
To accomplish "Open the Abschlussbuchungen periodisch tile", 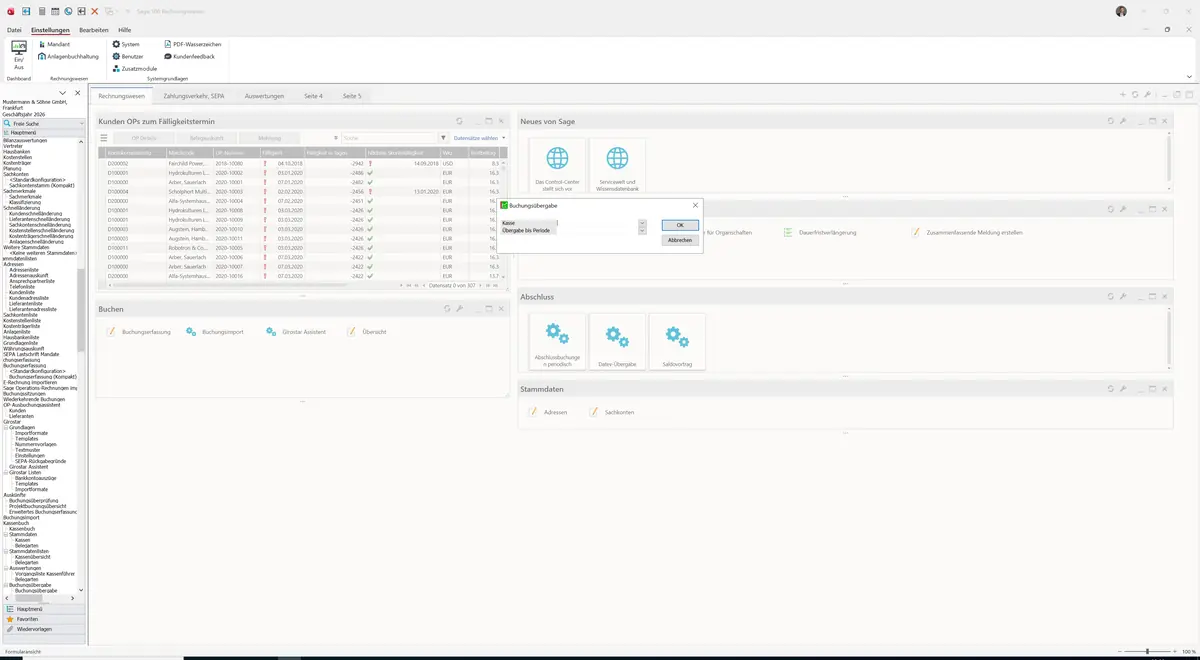I will [557, 341].
